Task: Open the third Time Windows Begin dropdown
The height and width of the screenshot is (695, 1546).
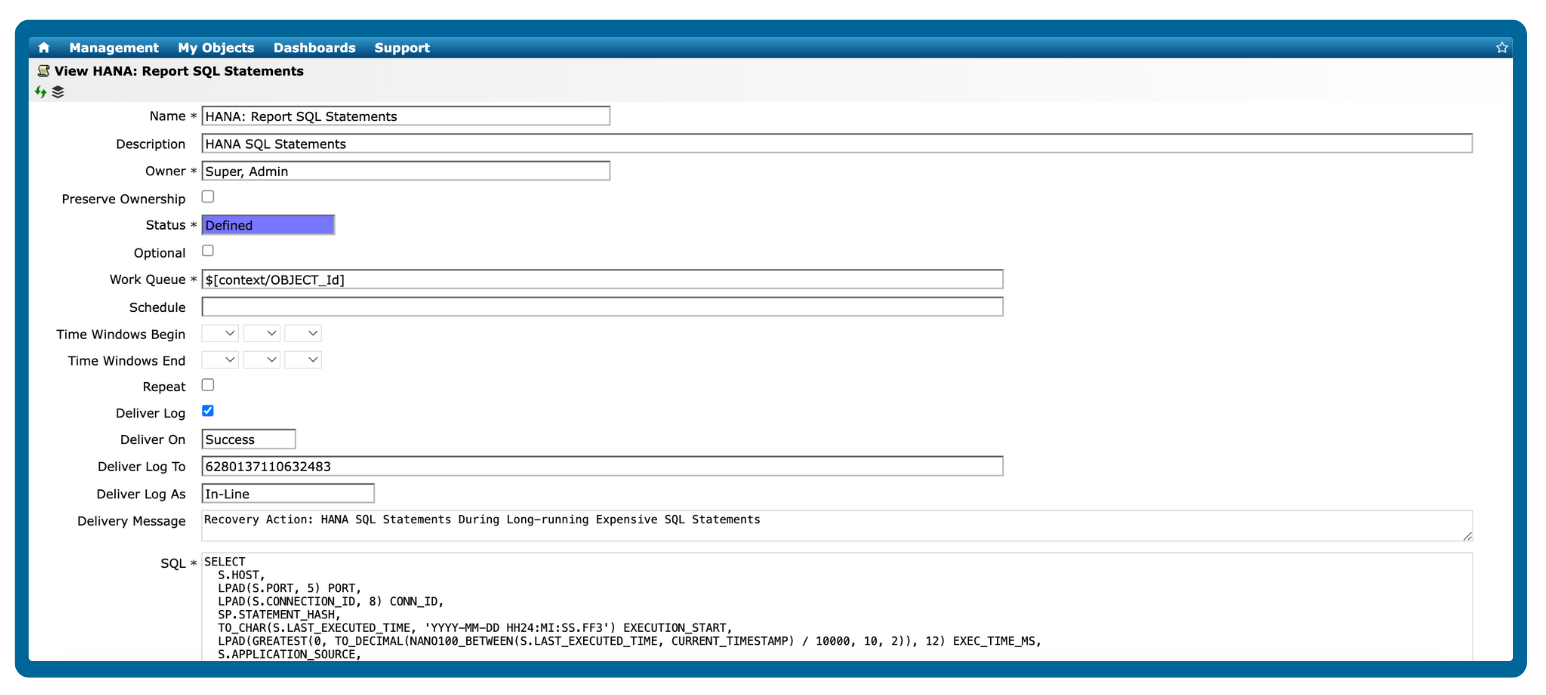Action: (303, 333)
